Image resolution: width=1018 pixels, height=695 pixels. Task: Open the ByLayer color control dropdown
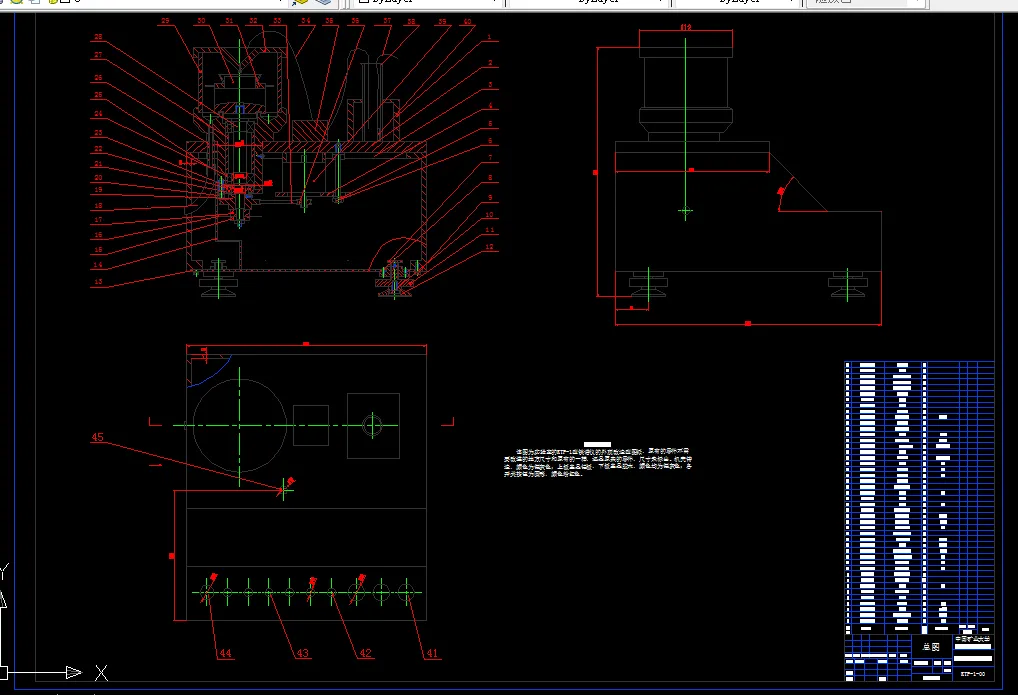[x=427, y=2]
